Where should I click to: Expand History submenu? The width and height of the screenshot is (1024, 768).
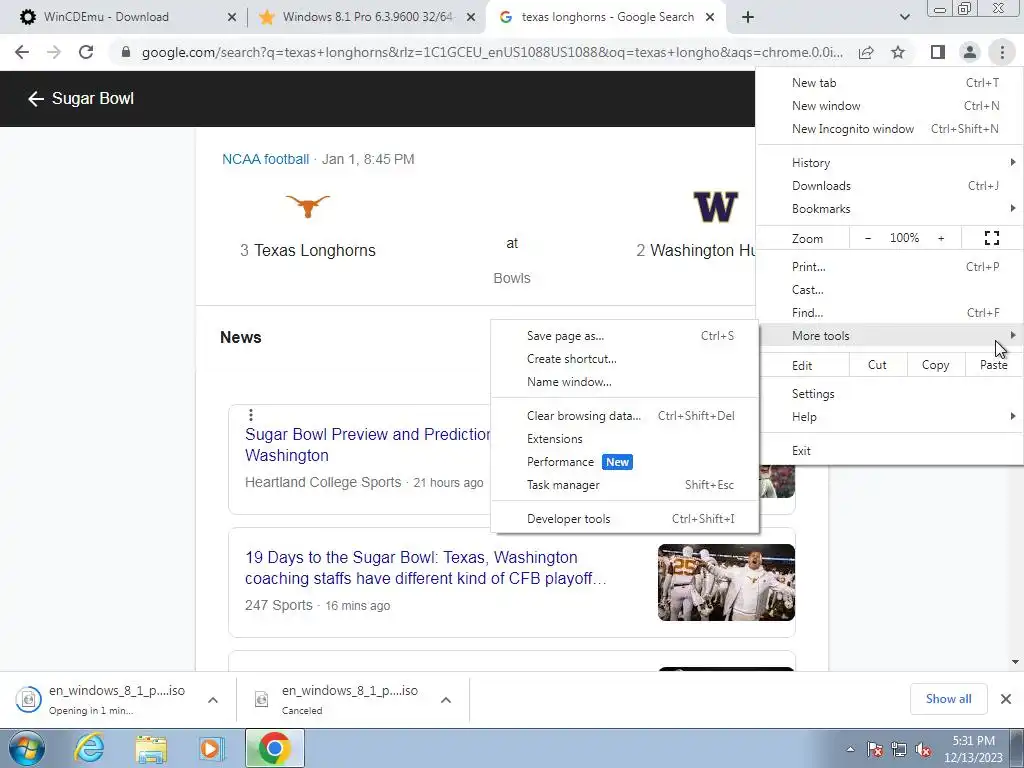[889, 163]
